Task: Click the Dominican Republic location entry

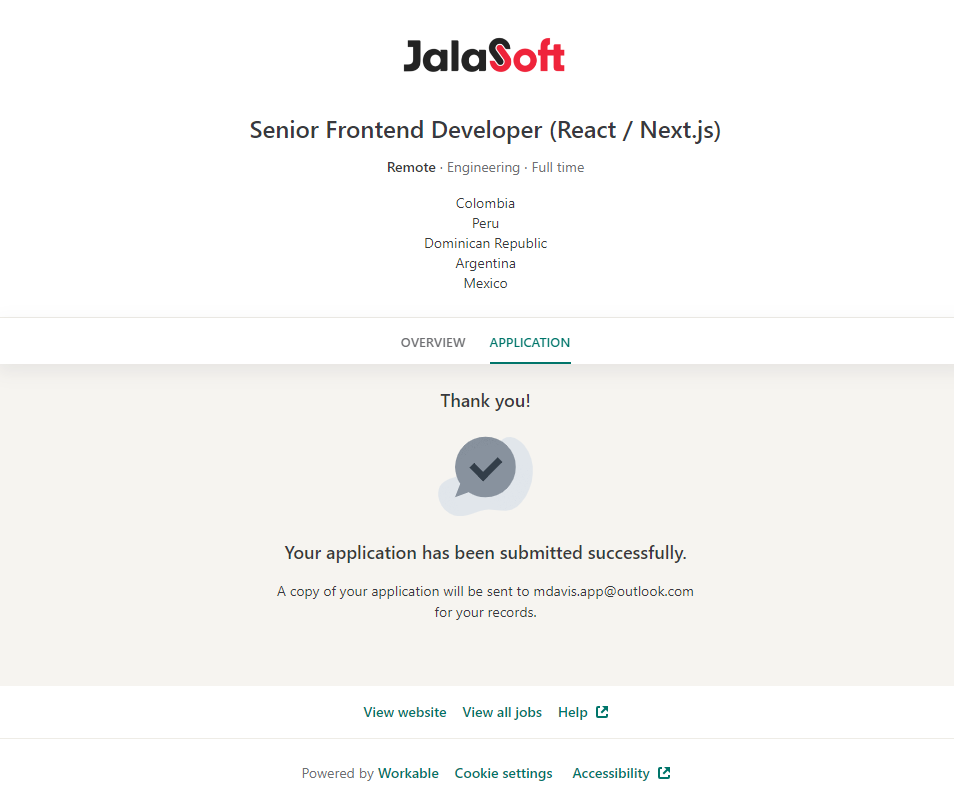Action: coord(485,243)
